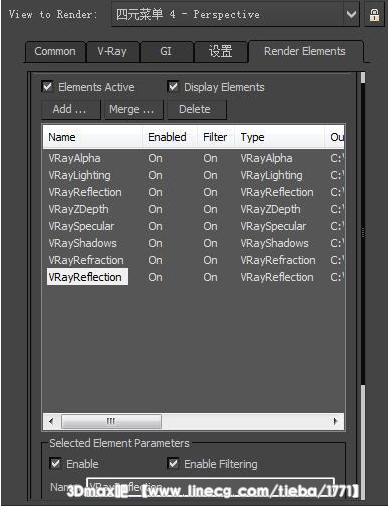The height and width of the screenshot is (508, 388).
Task: Toggle the Display Elements checkbox
Action: pos(173,87)
